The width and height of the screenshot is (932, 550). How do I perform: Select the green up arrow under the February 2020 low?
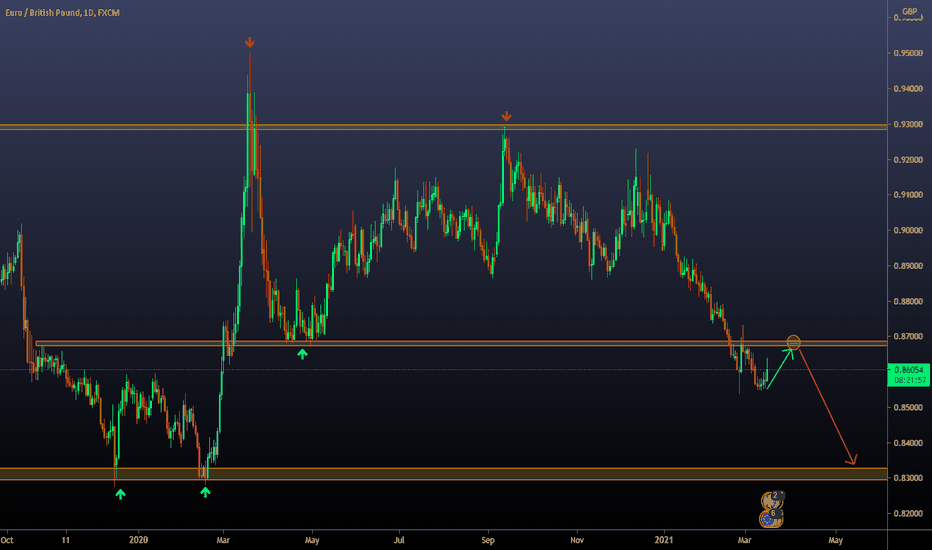[205, 492]
